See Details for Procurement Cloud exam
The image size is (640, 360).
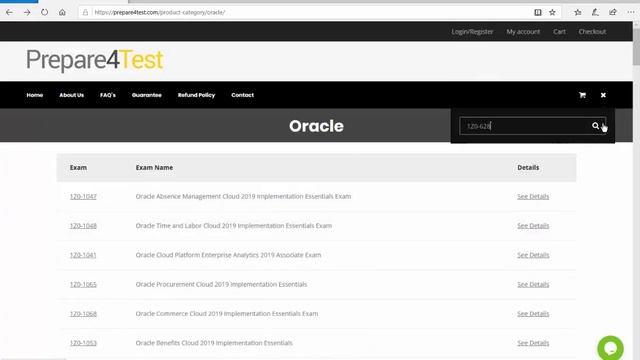(533, 284)
